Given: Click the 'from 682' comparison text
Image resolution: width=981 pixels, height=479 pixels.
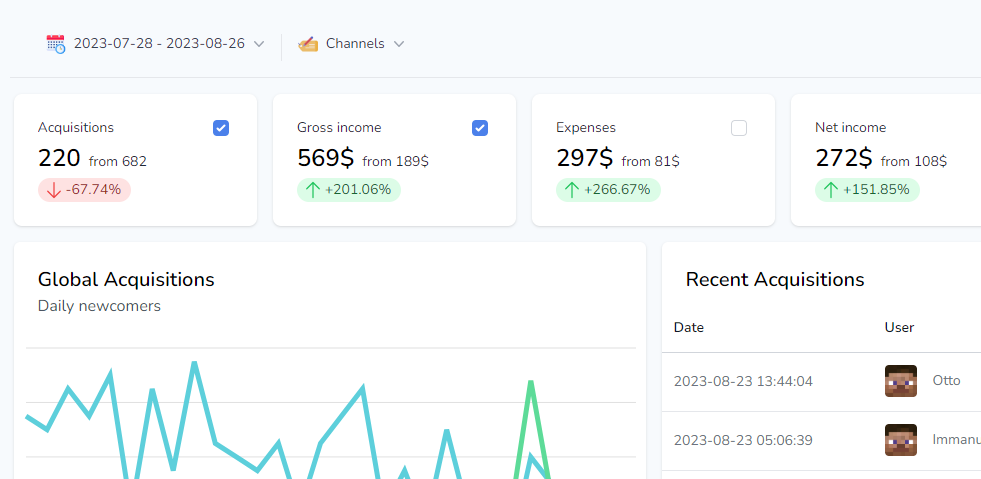Looking at the screenshot, I should (x=118, y=161).
